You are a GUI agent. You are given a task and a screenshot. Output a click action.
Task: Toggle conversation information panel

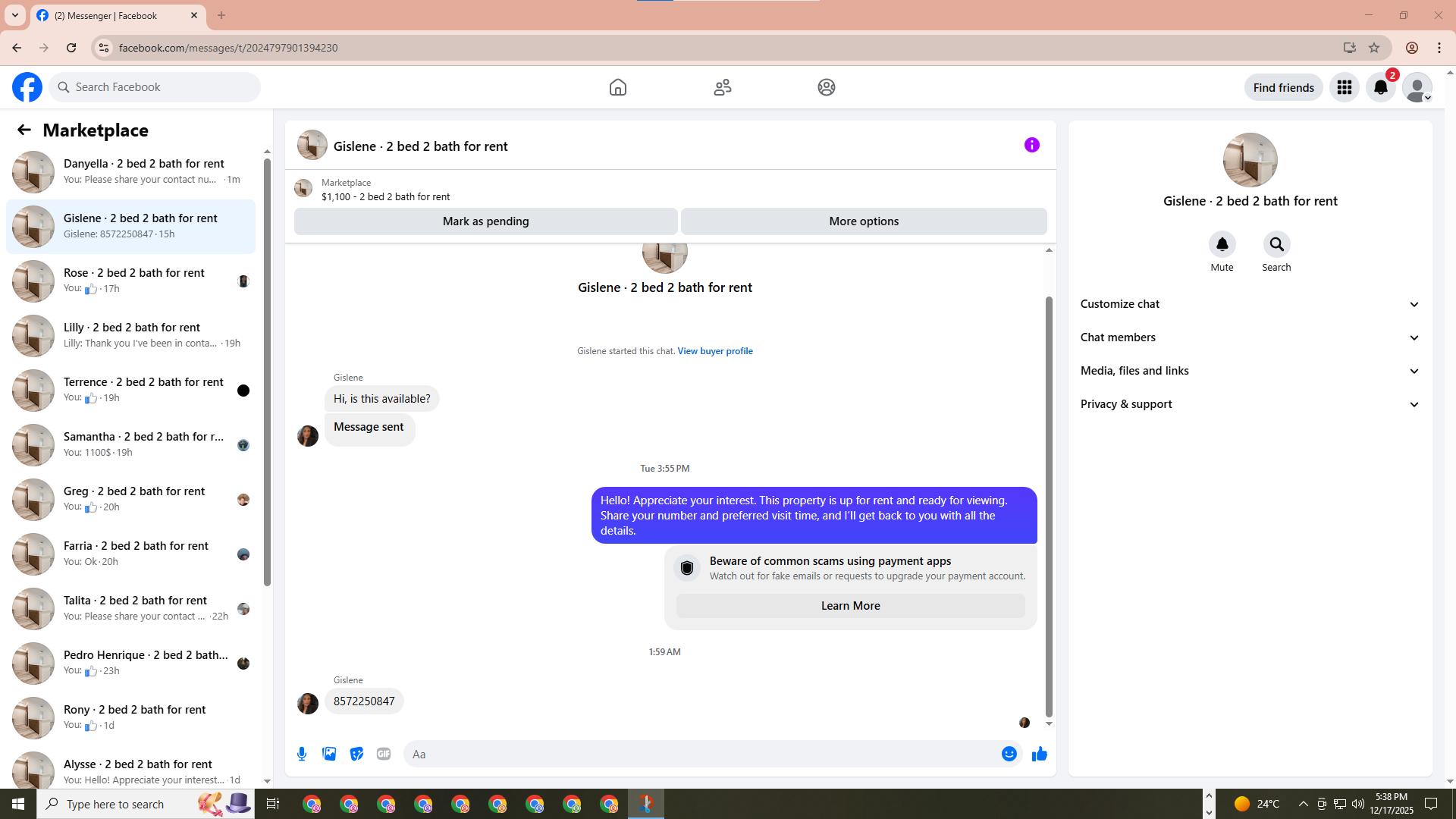1031,145
